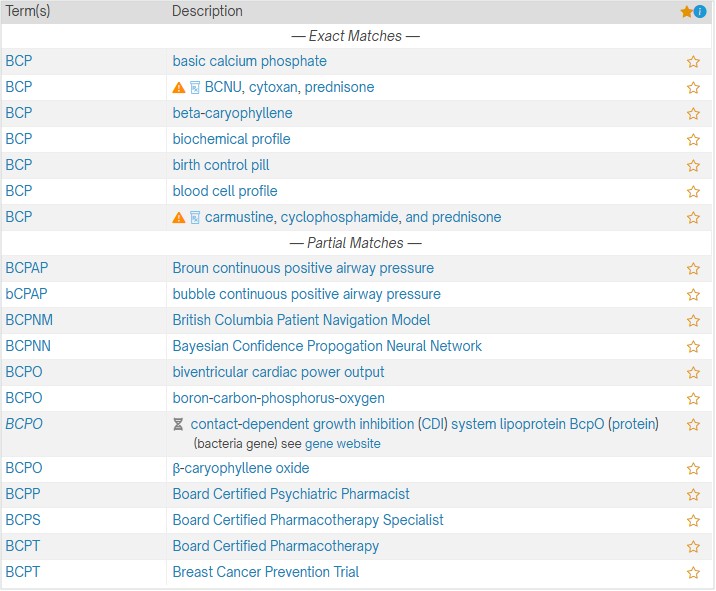The image size is (716, 591).
Task: Favorite bubble continuous positive airway pressure
Action: tap(693, 295)
